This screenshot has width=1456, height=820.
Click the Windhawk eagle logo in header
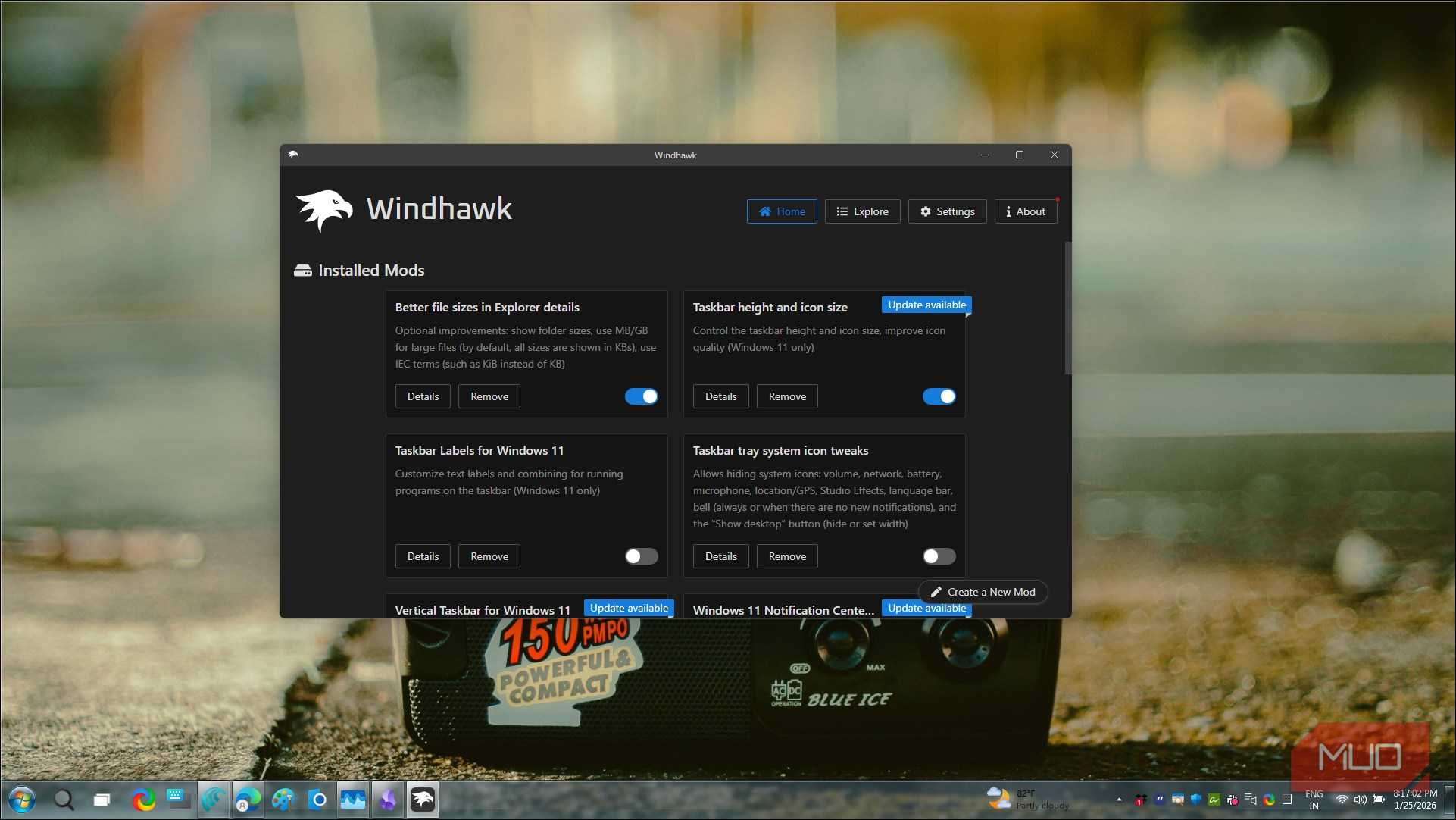(324, 210)
